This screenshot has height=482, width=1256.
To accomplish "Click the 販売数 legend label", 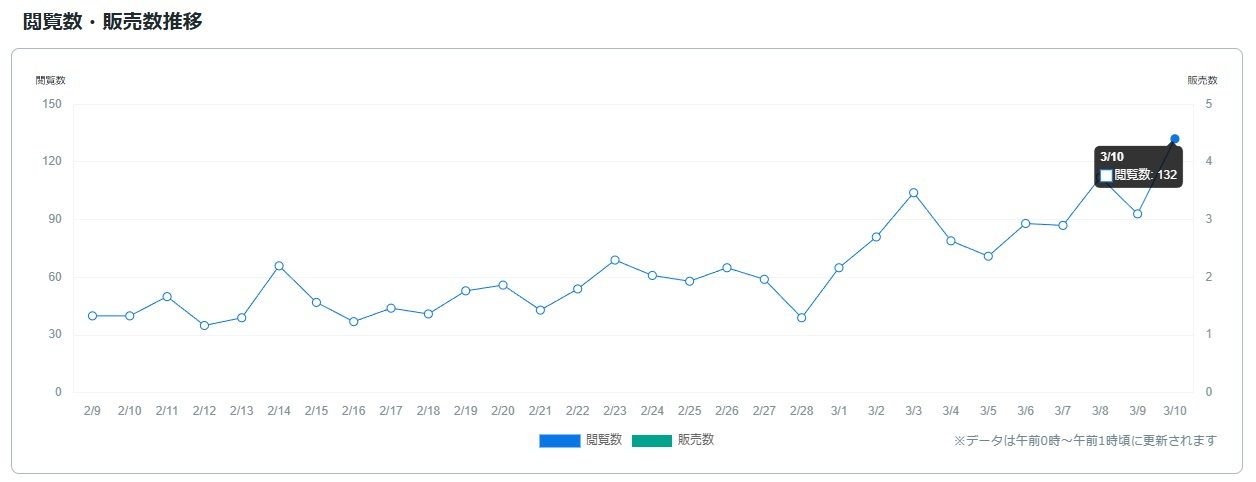I will click(x=696, y=440).
